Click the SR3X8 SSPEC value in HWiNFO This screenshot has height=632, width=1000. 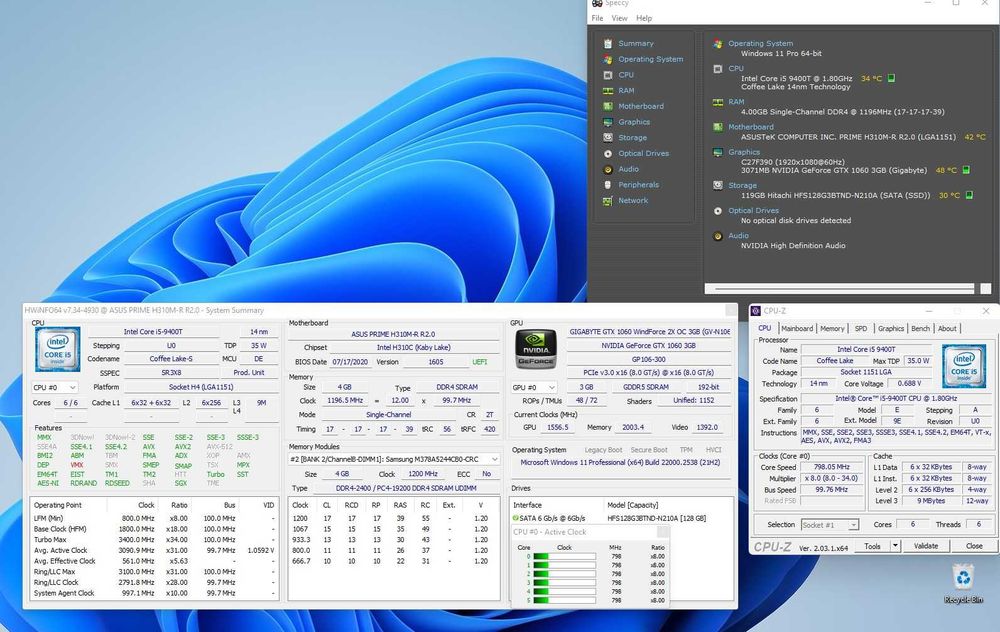click(x=172, y=373)
